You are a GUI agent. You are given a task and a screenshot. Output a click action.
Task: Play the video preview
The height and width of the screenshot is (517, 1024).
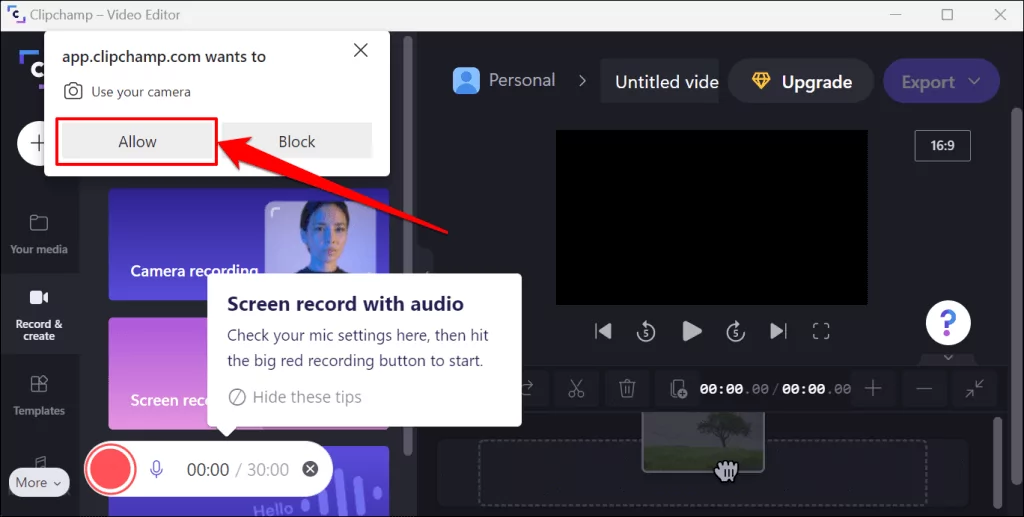692,331
